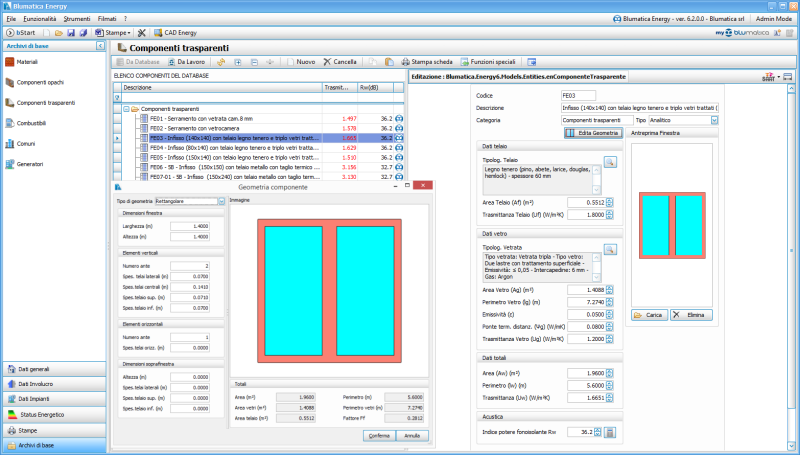The image size is (800, 455).
Task: Click Annulla in Geometria componente dialog
Action: coord(412,436)
